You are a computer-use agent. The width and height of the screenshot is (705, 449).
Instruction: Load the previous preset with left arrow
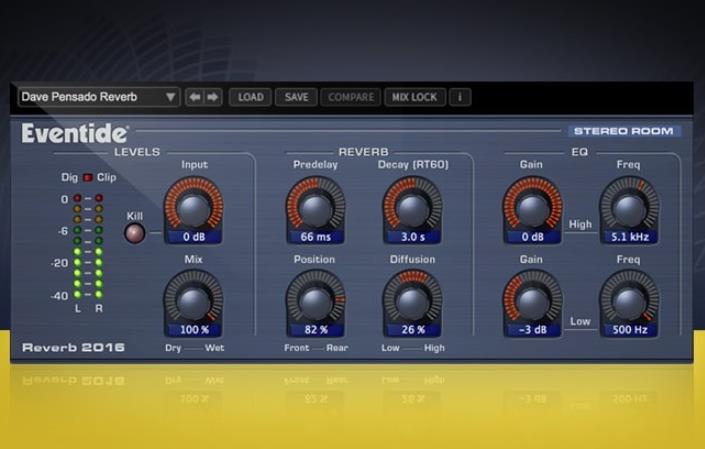point(195,97)
